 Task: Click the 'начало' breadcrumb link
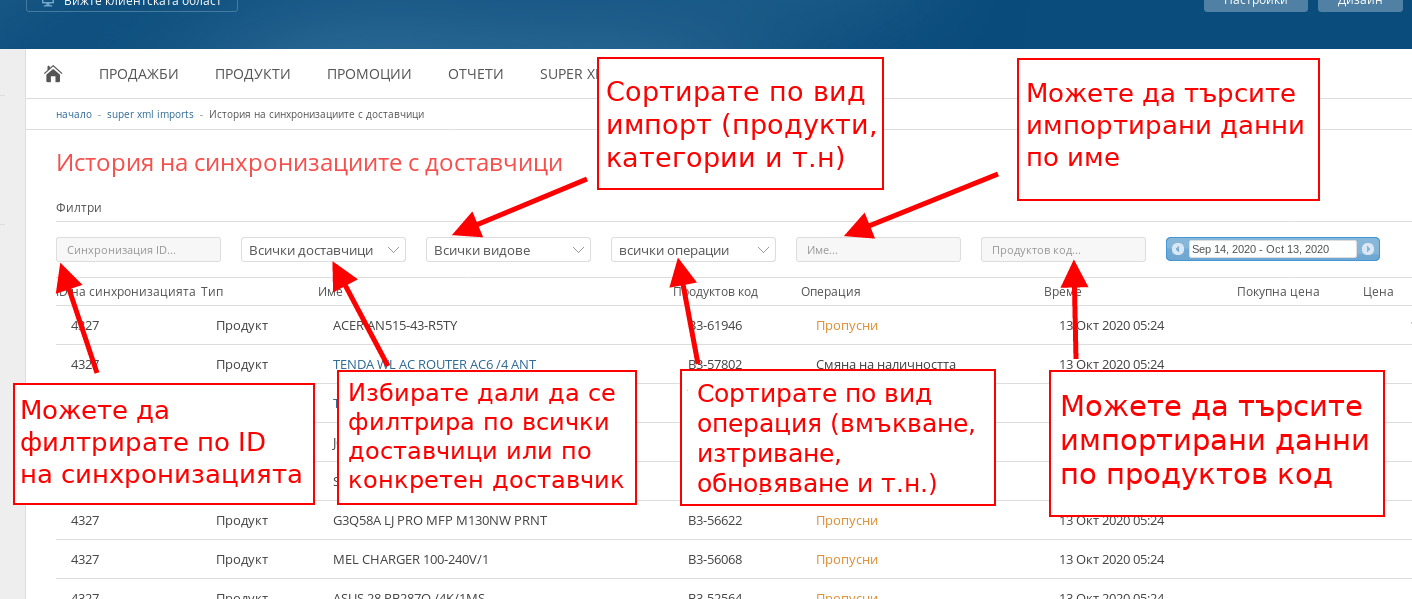coord(74,114)
